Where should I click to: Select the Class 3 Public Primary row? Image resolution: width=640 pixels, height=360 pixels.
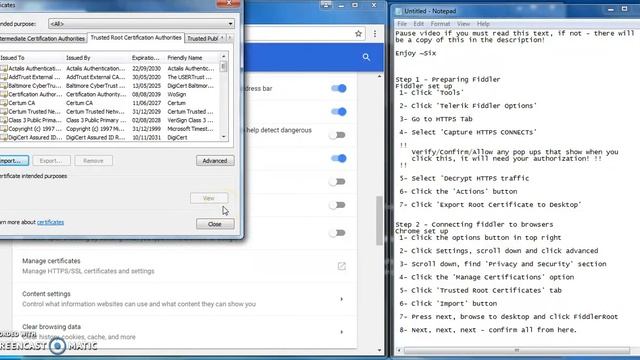pyautogui.click(x=109, y=120)
